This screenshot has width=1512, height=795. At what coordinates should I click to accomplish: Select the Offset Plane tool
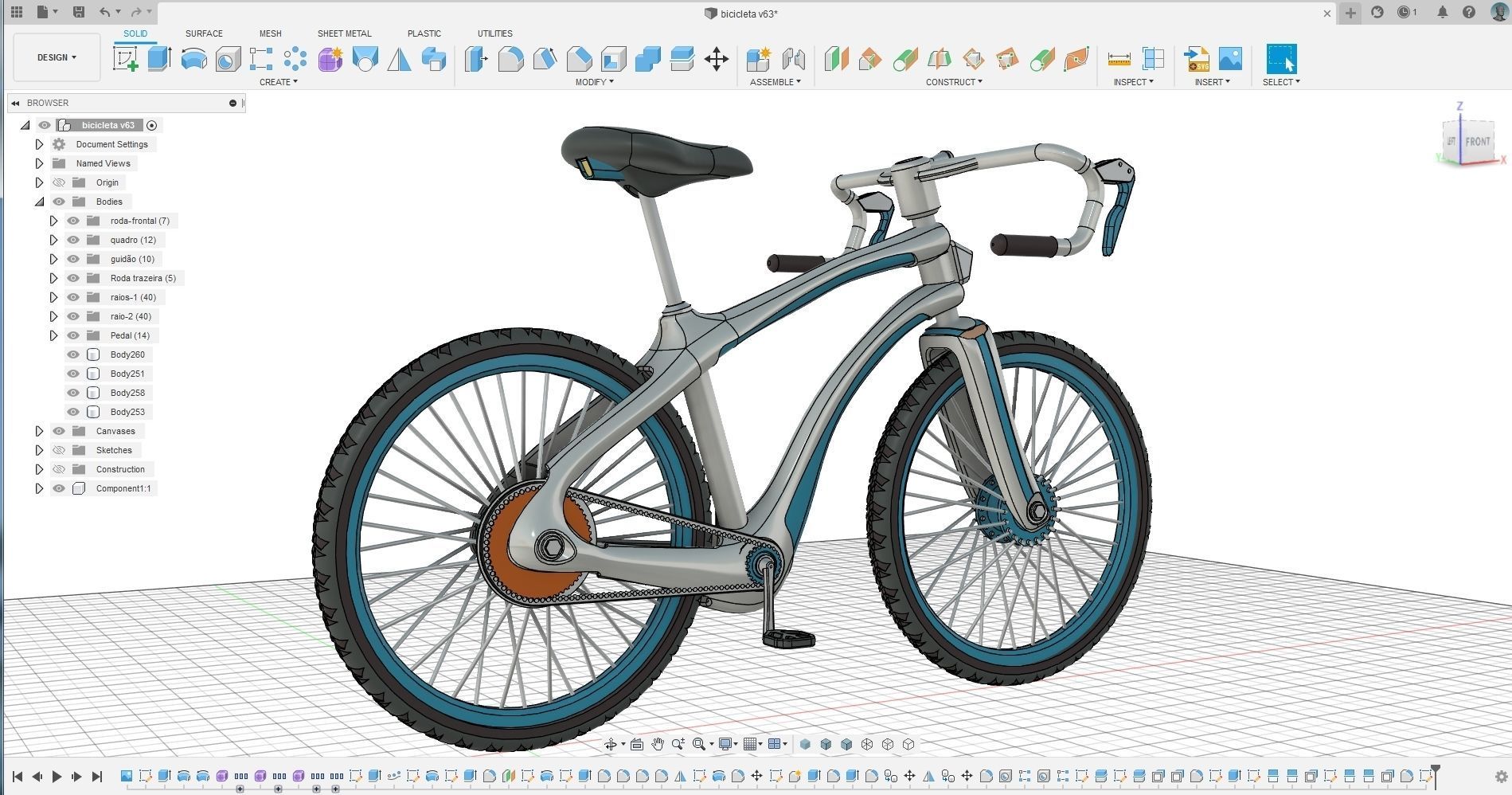[x=836, y=59]
